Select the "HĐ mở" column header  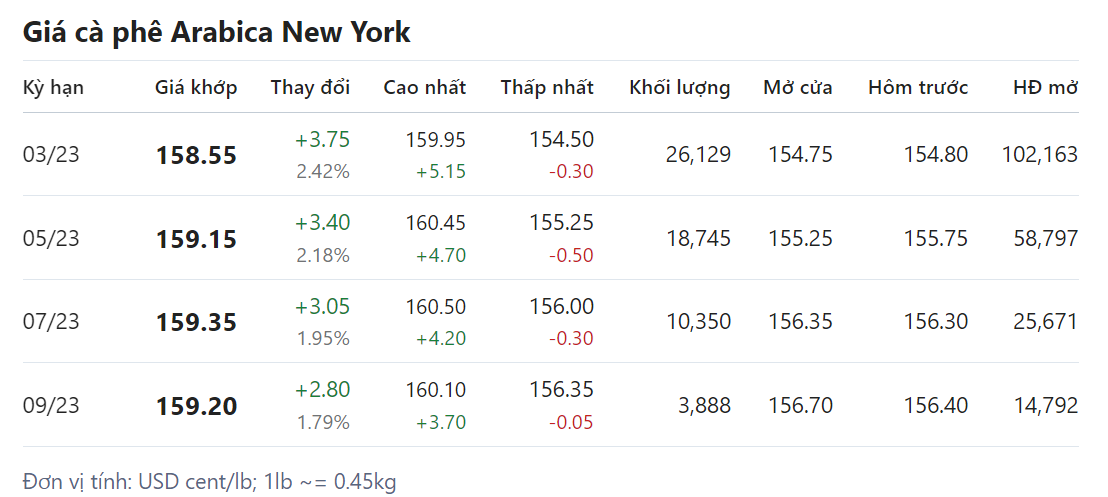click(1045, 87)
